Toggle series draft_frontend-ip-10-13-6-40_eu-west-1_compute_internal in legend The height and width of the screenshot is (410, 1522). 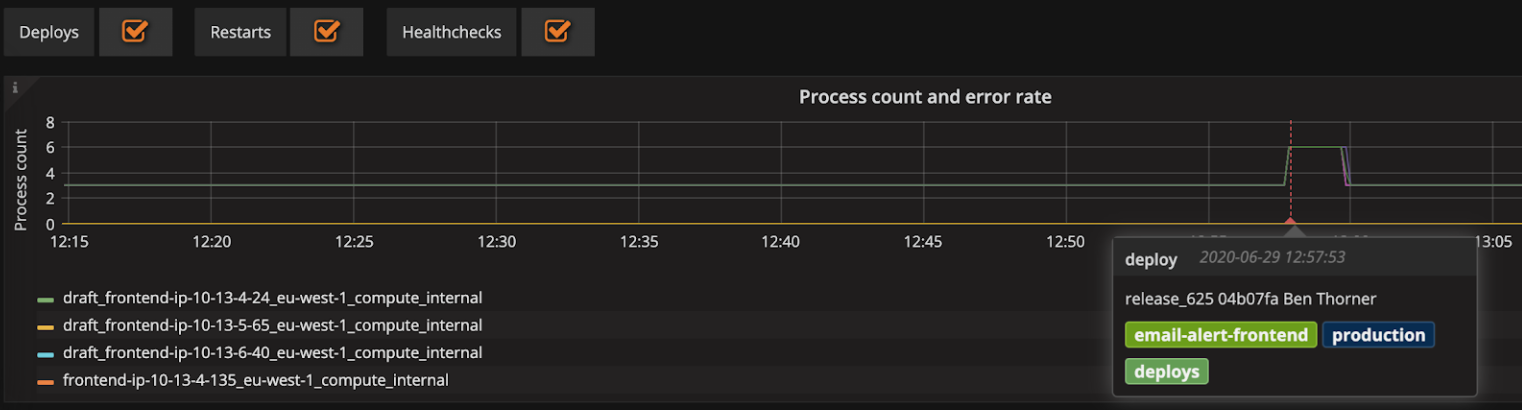click(x=272, y=353)
